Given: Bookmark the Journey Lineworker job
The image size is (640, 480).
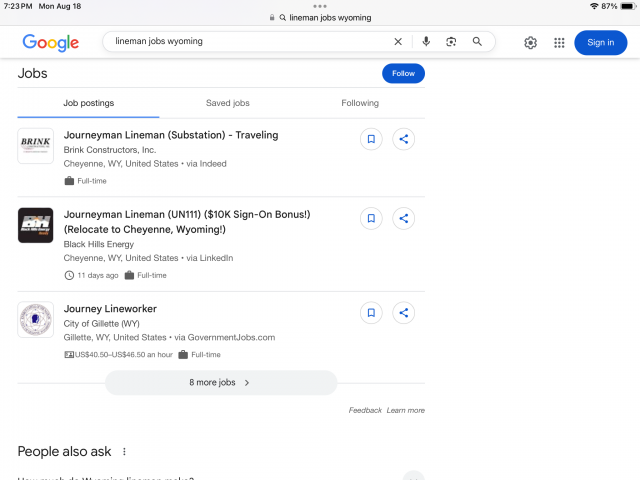Looking at the screenshot, I should pyautogui.click(x=371, y=313).
